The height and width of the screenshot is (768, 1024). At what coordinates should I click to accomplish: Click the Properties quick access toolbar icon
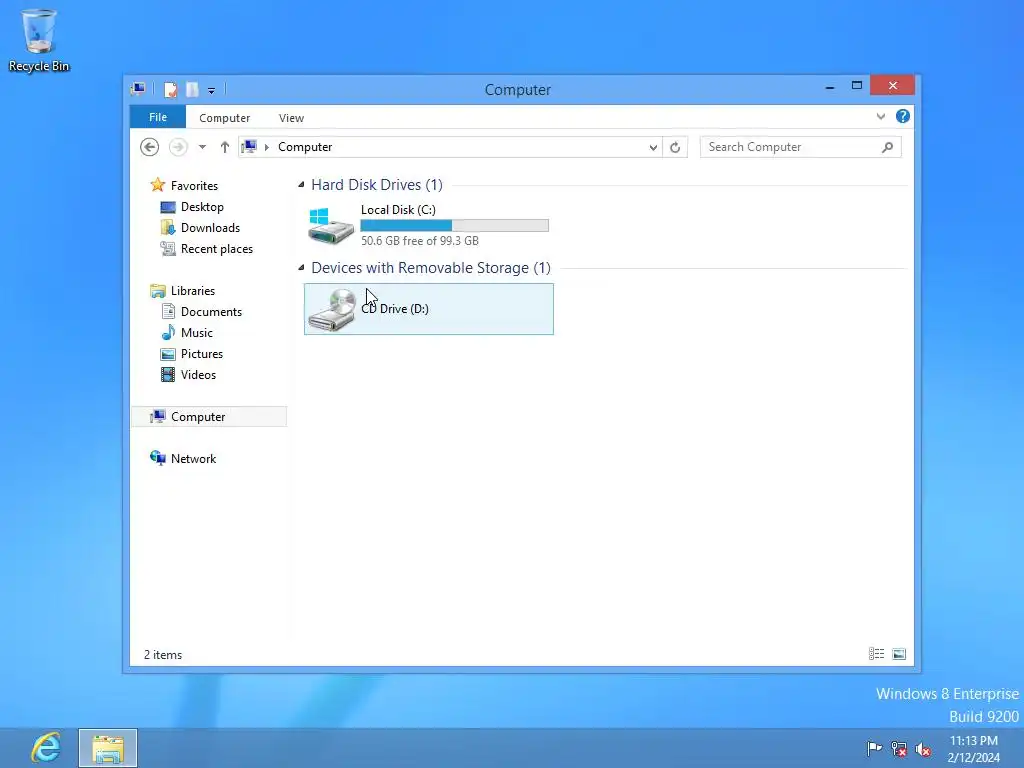click(x=170, y=89)
